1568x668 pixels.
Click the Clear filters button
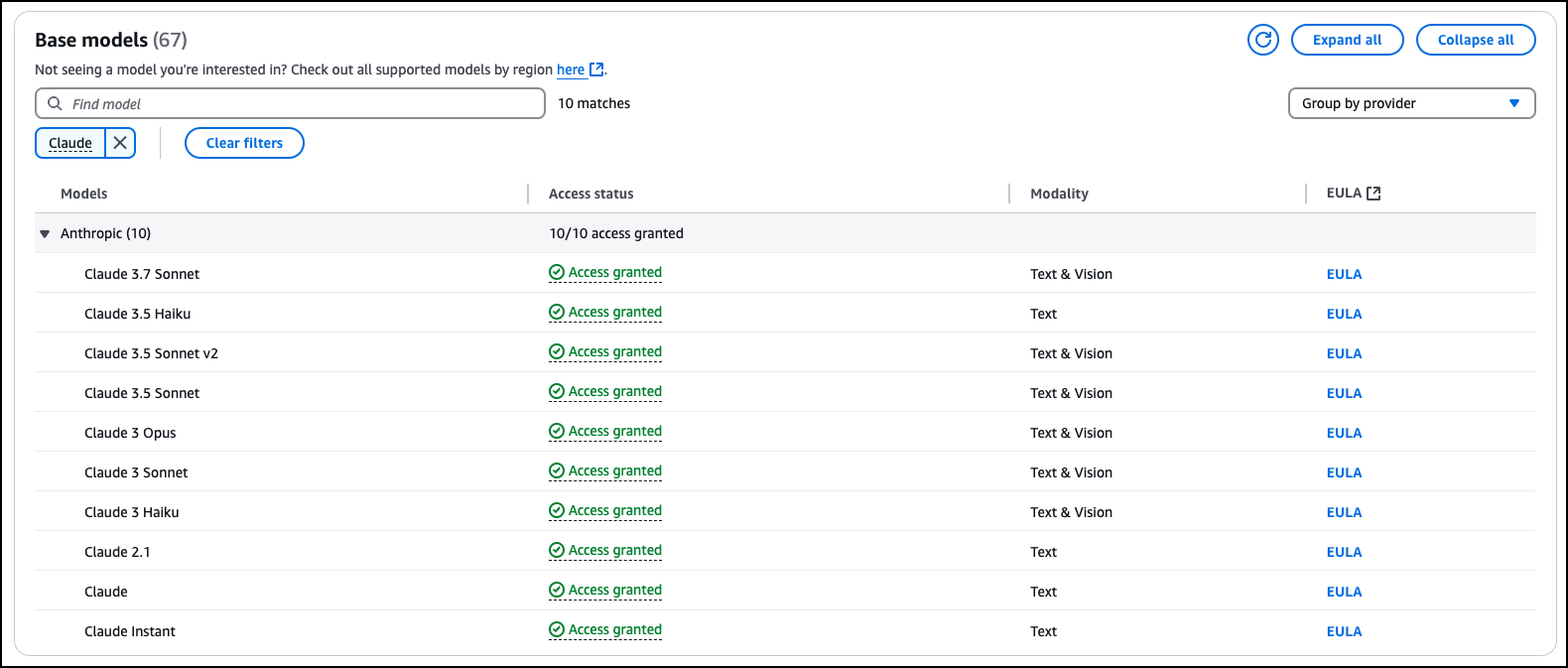(x=244, y=143)
